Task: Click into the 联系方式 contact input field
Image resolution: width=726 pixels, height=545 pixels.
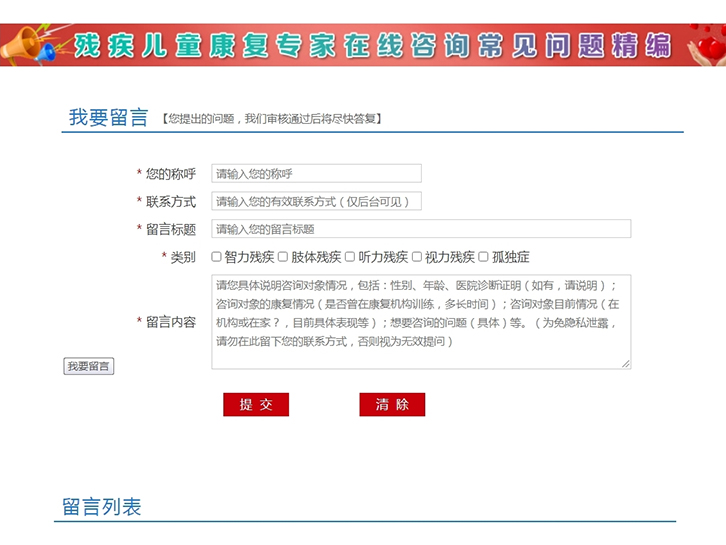Action: pyautogui.click(x=316, y=201)
